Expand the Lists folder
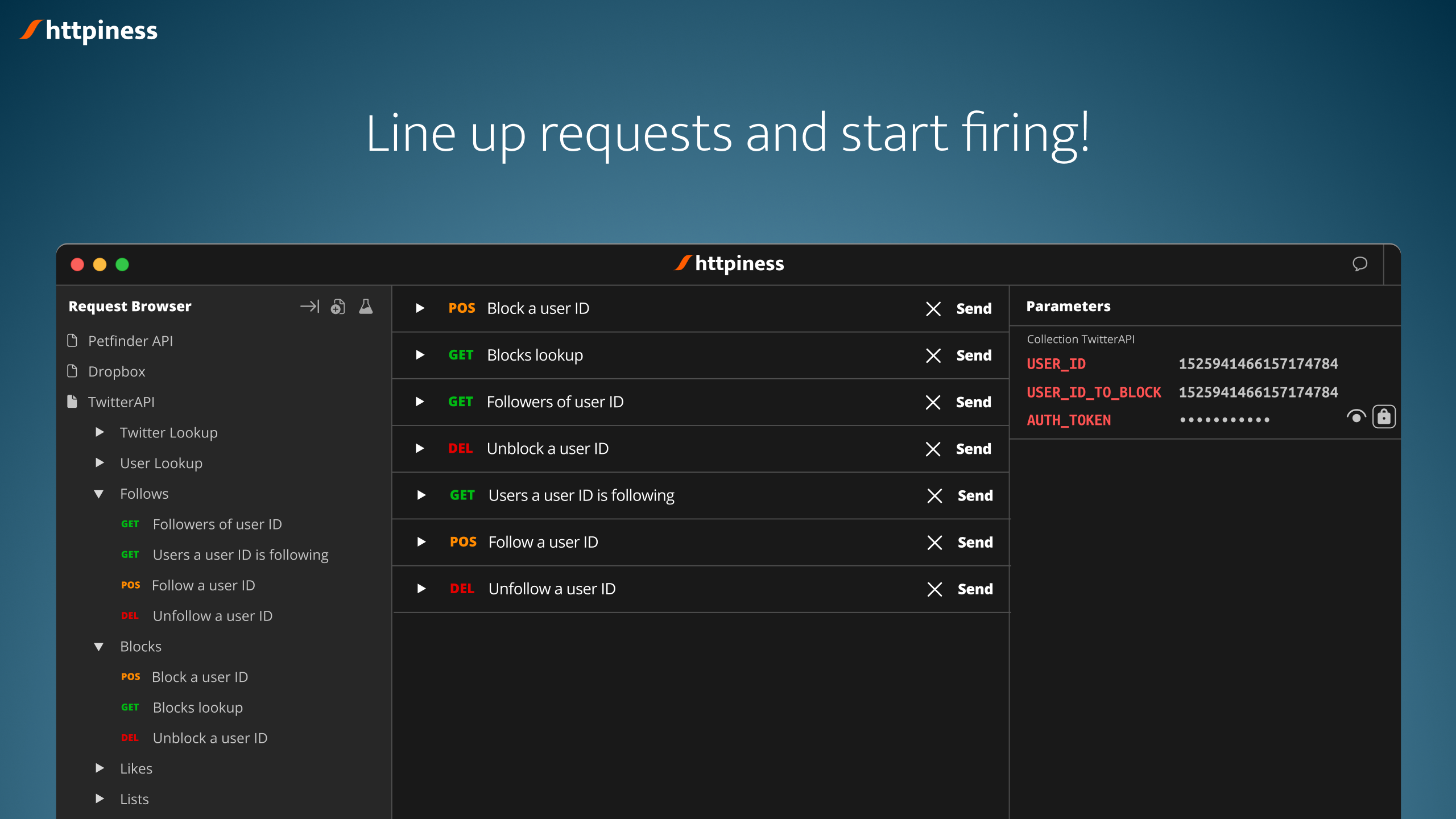 point(100,799)
